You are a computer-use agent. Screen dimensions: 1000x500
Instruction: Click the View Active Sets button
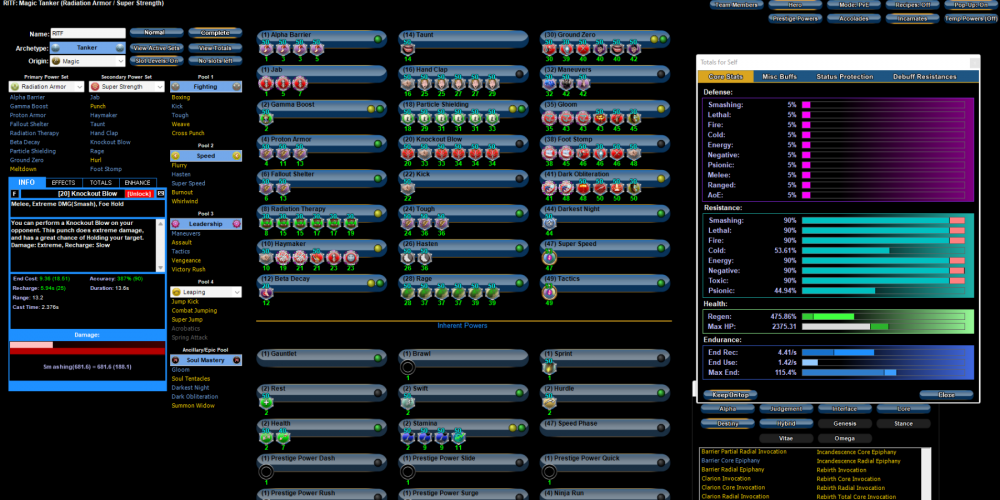tap(156, 48)
